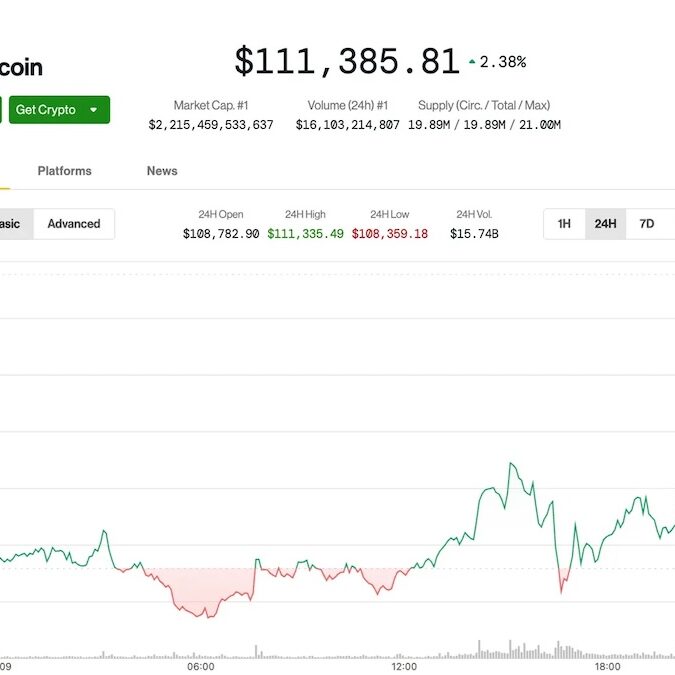Select the 1H time range
This screenshot has height=675, width=675.
(x=564, y=224)
